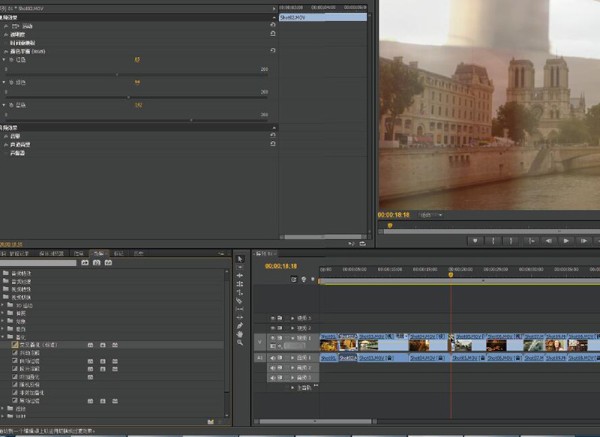Click the YUV effects filter icon
This screenshot has height=437, width=600.
(108, 263)
